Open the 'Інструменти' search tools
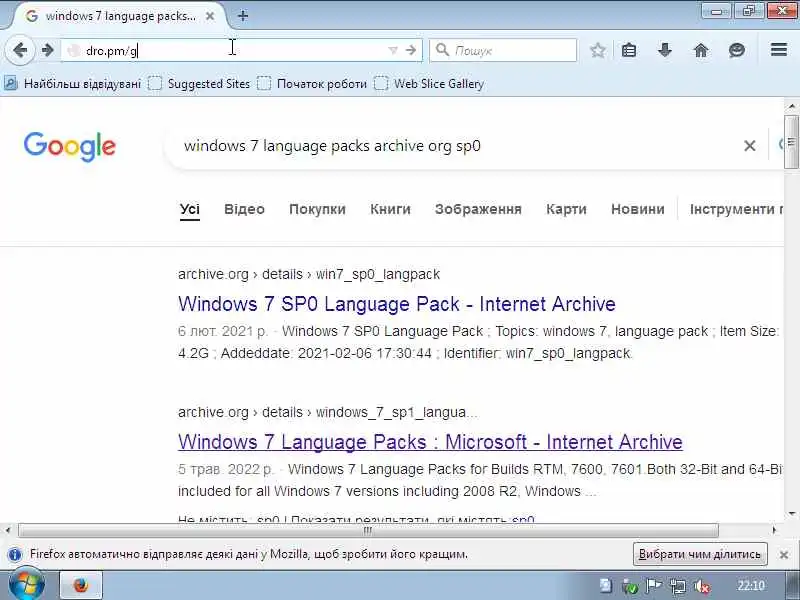 click(736, 209)
